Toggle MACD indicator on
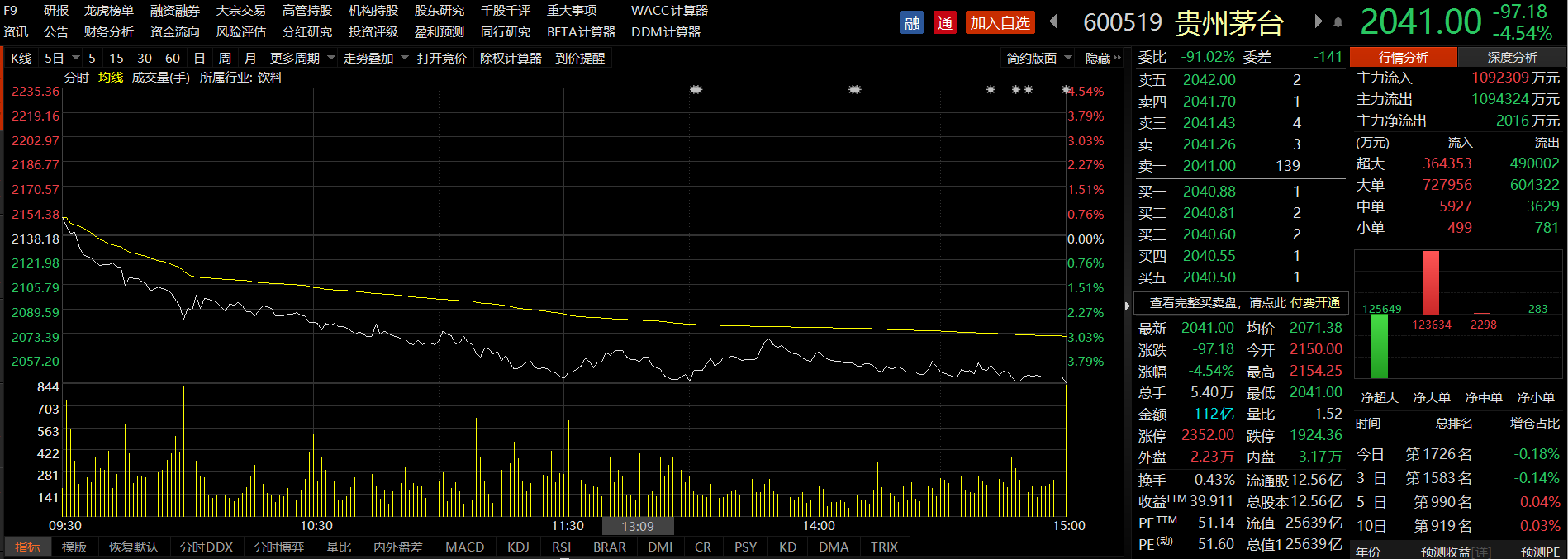 [x=464, y=547]
